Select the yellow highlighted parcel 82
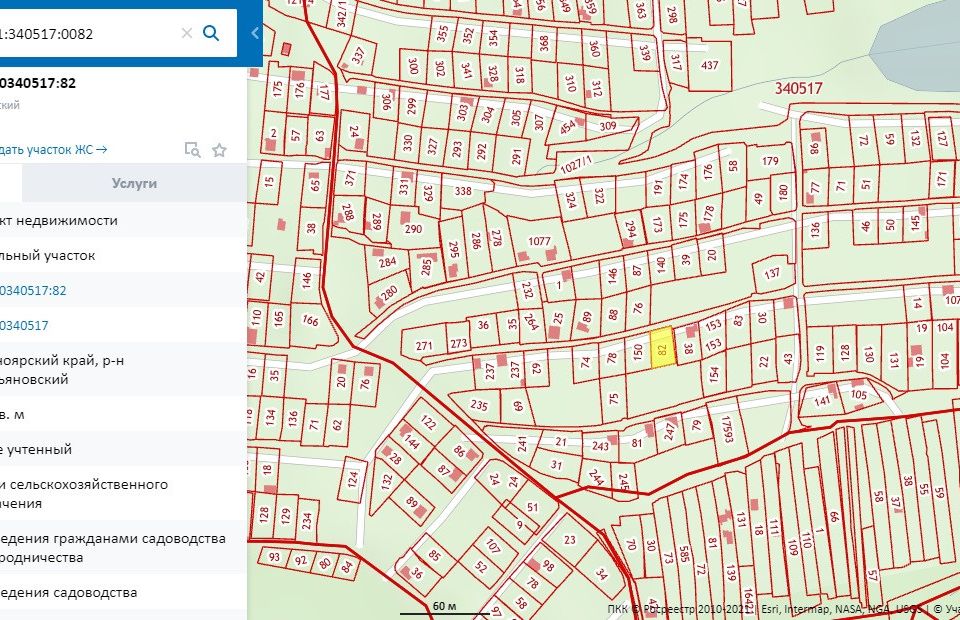960x620 pixels. tap(662, 348)
